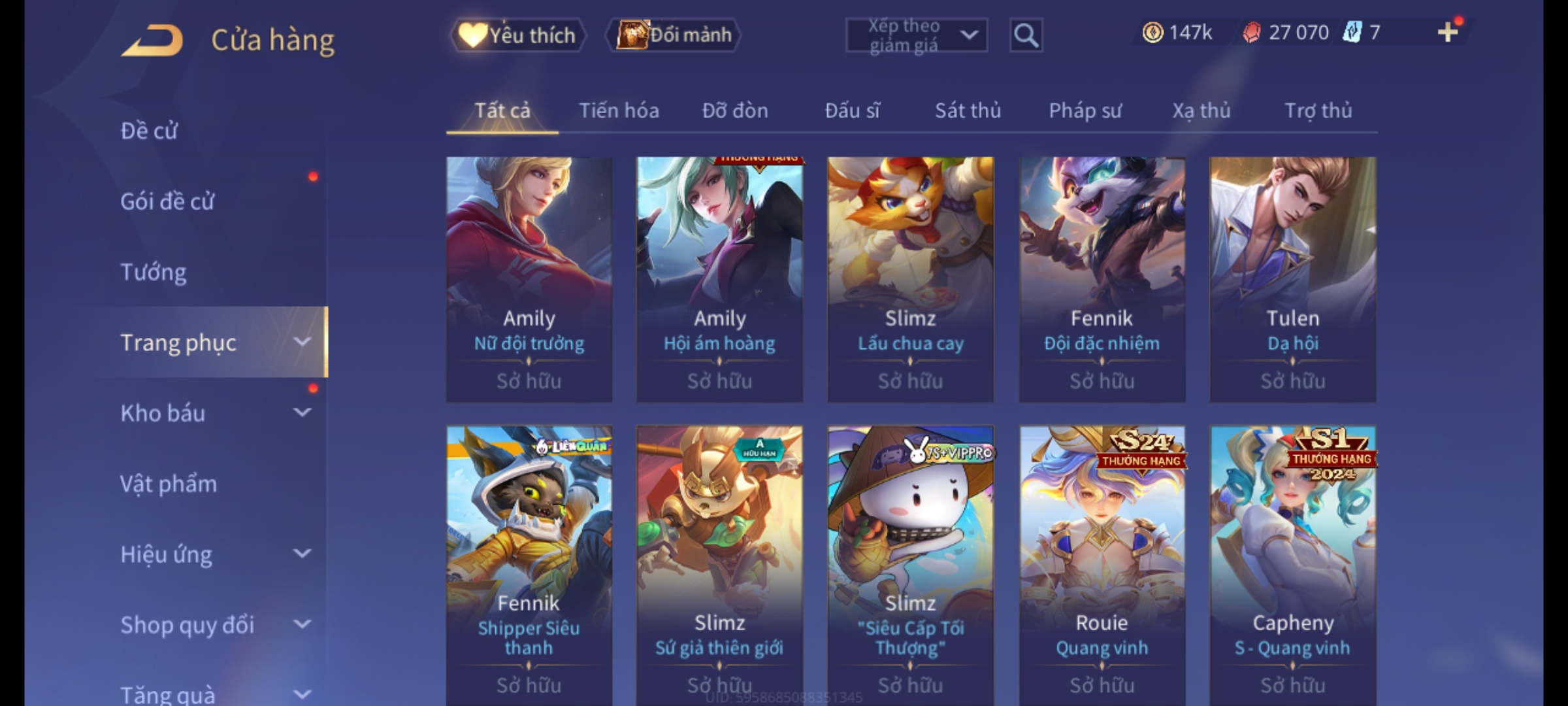Switch to the Pháp sư tab

click(1085, 110)
